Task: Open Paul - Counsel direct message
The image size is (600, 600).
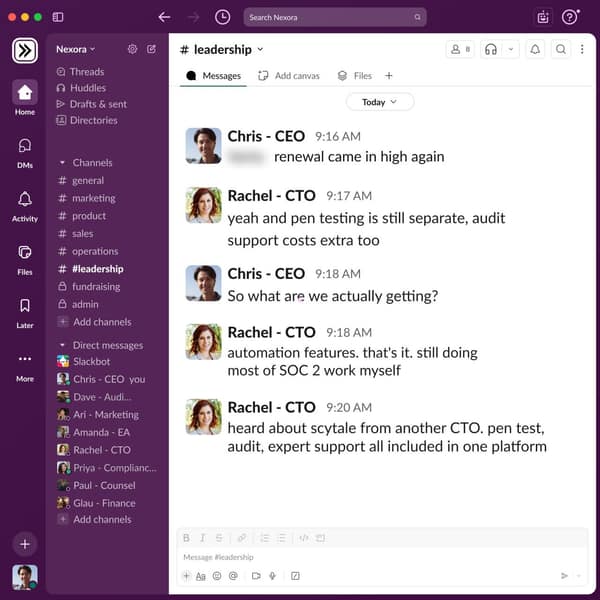Action: 96,485
